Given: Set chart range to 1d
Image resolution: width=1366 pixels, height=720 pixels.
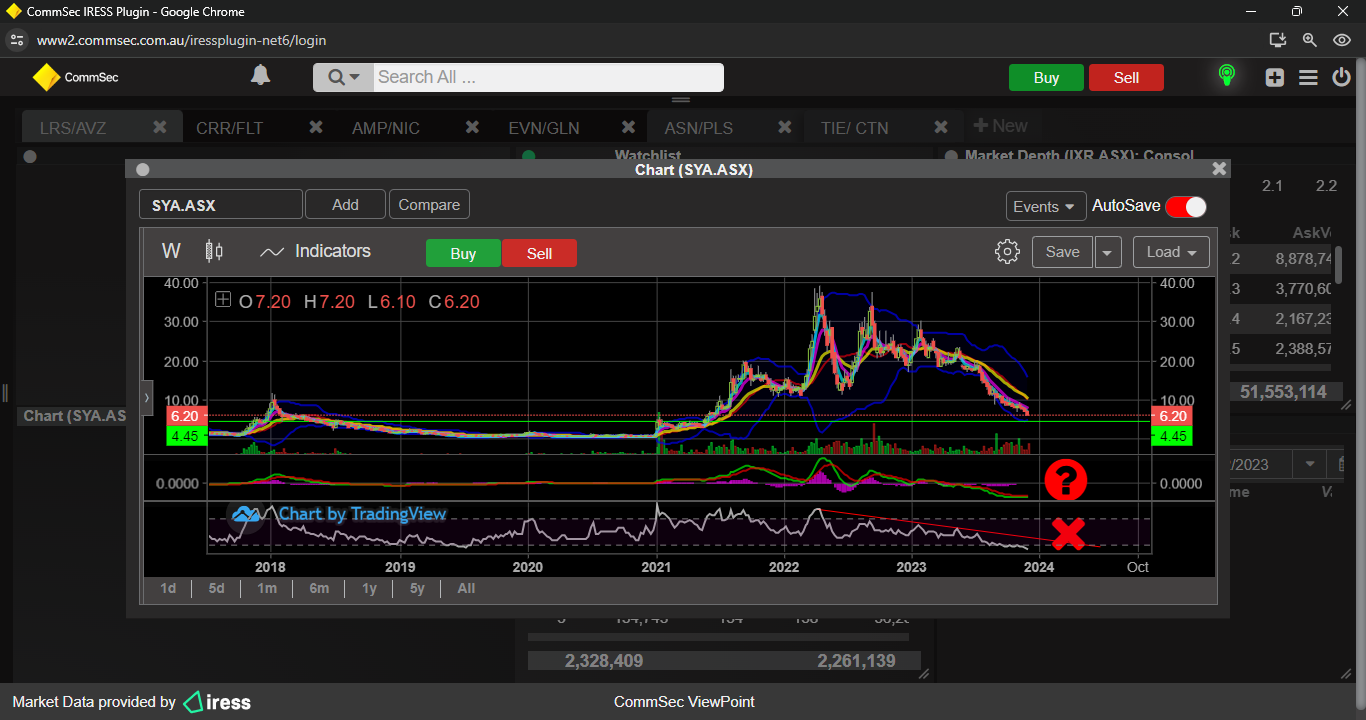Looking at the screenshot, I should [x=168, y=588].
